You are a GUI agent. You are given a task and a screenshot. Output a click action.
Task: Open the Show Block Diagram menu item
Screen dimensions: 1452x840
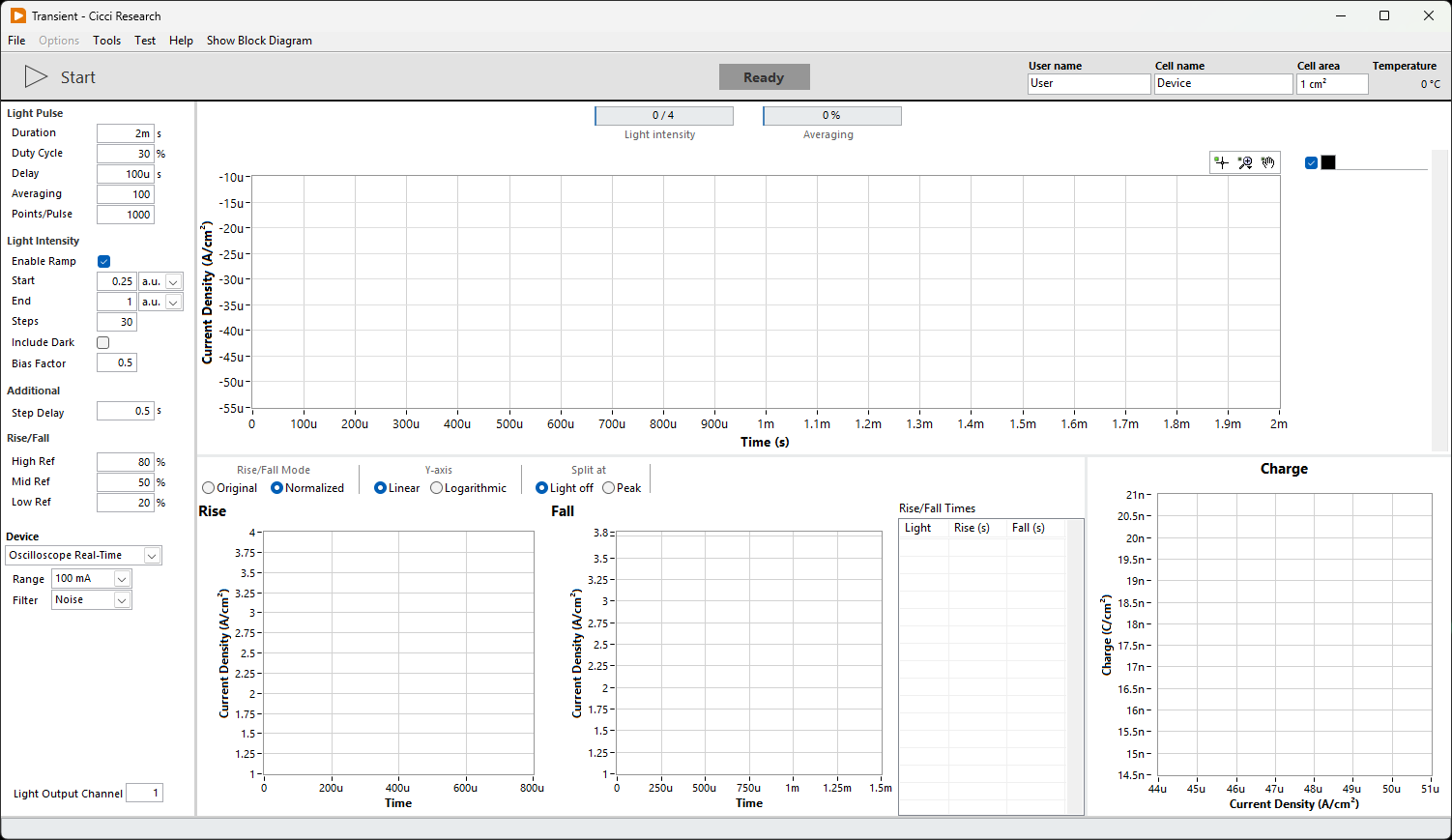(259, 41)
